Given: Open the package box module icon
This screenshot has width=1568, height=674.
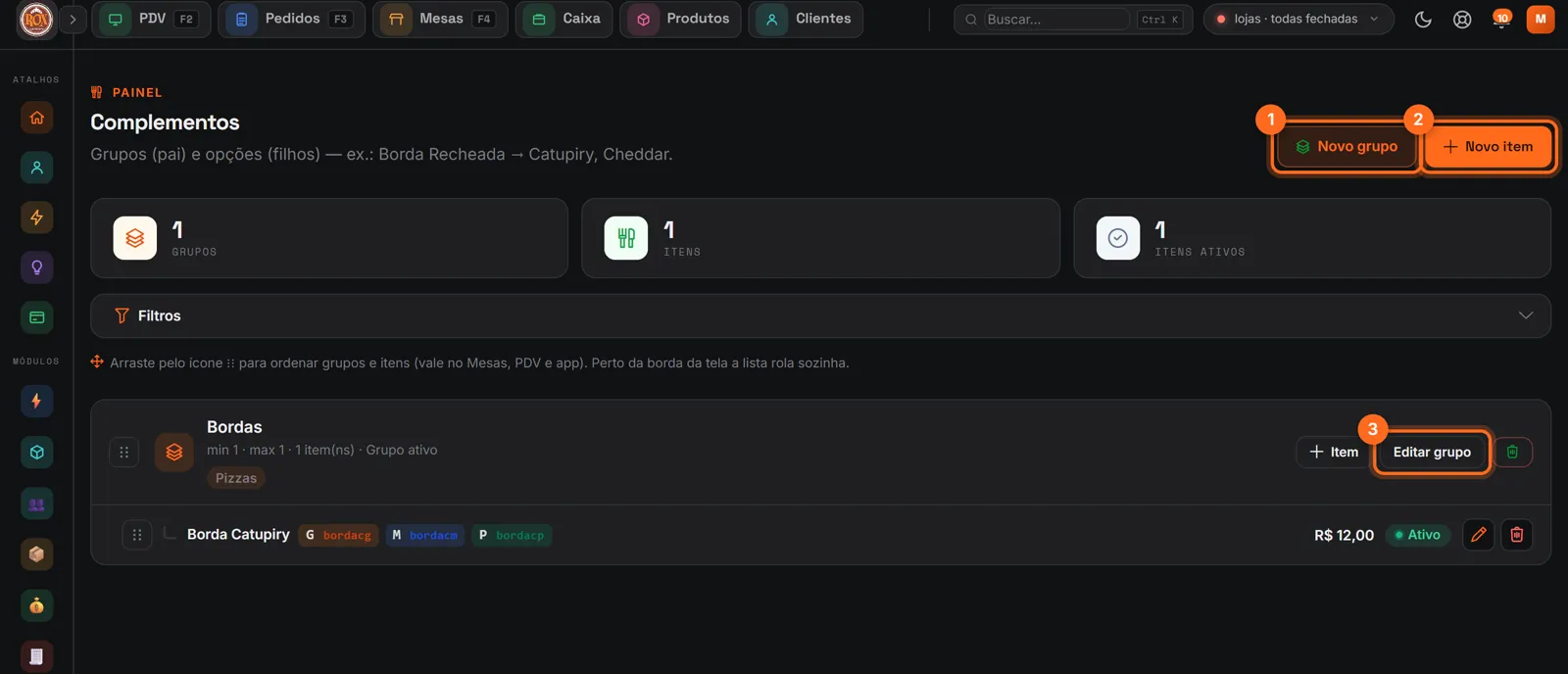Looking at the screenshot, I should point(36,554).
